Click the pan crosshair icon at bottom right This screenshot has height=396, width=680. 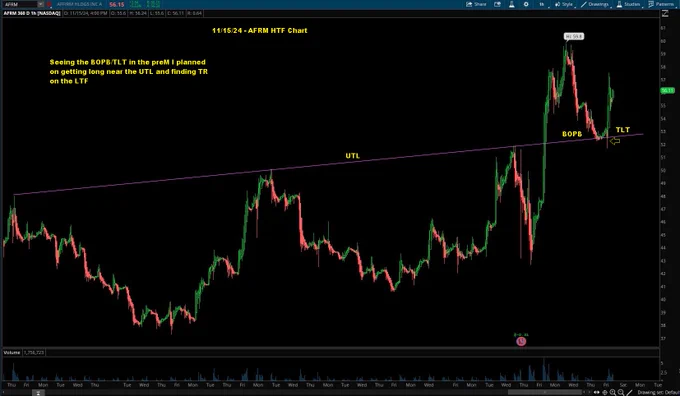point(605,392)
